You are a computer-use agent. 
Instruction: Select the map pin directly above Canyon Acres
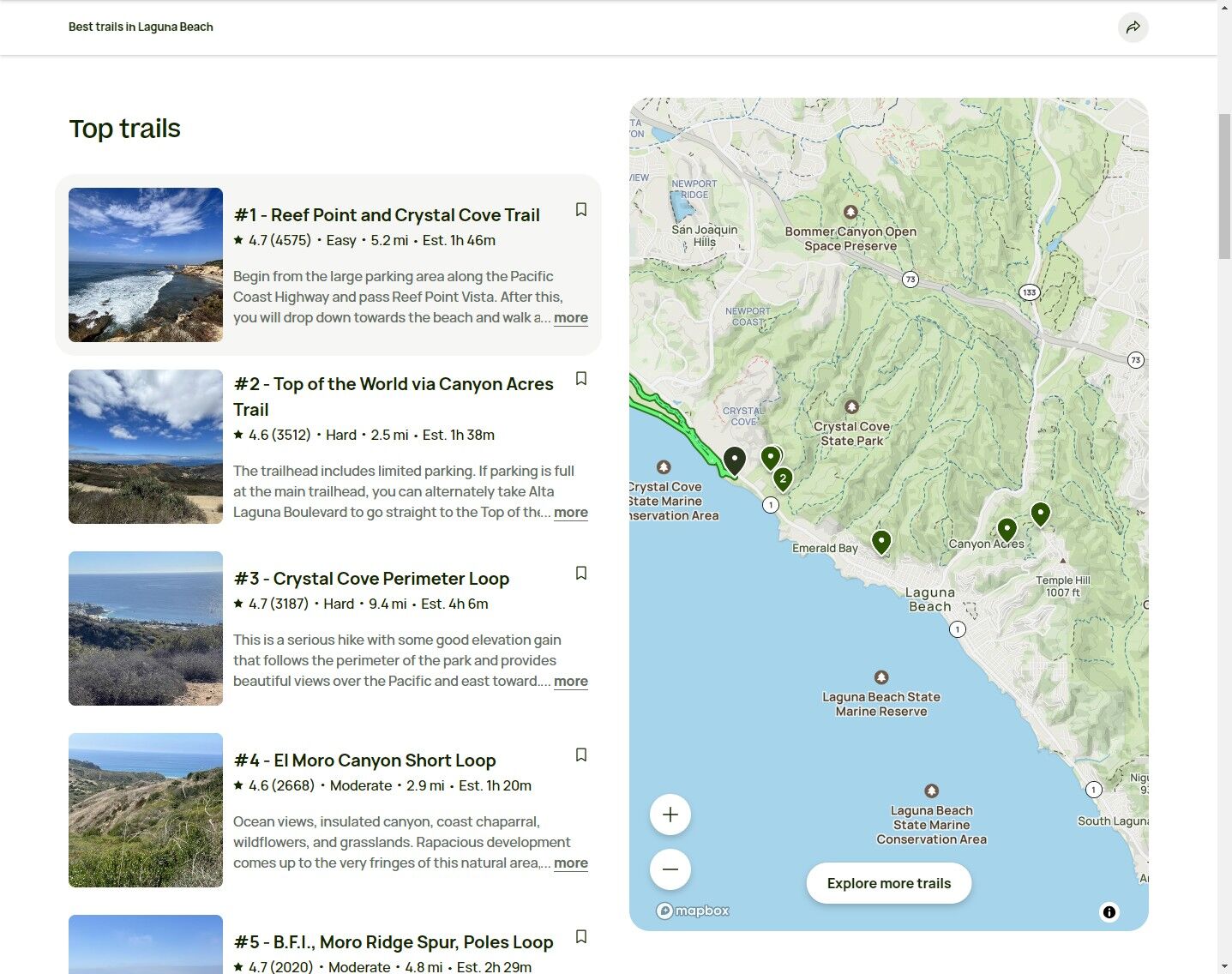(1007, 530)
